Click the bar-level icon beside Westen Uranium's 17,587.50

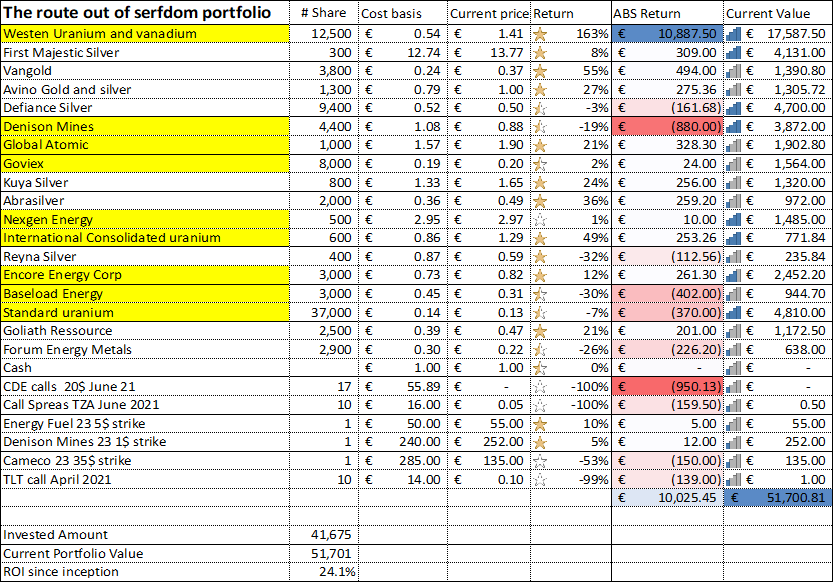733,34
